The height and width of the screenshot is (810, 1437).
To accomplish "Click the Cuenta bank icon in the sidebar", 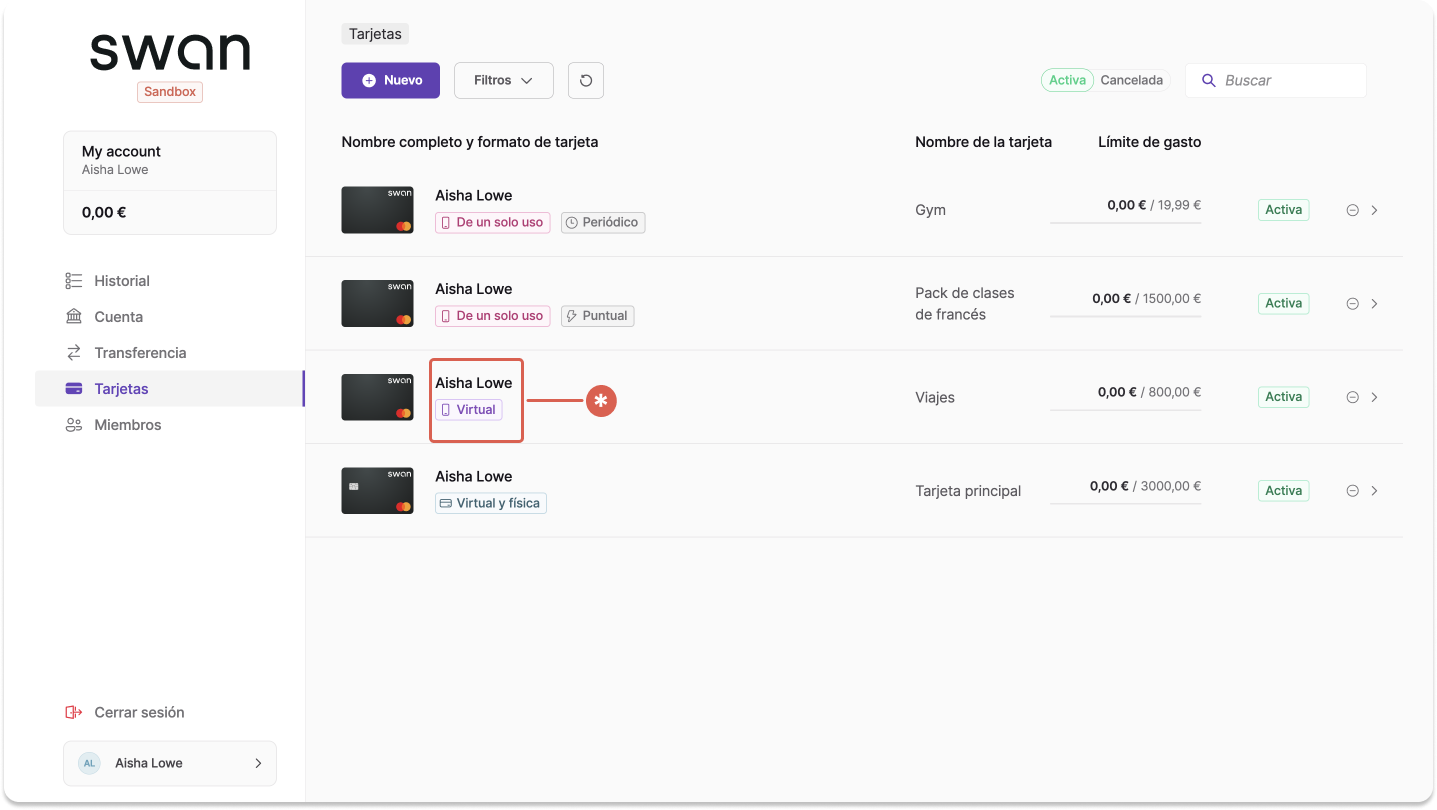I will click(x=73, y=317).
